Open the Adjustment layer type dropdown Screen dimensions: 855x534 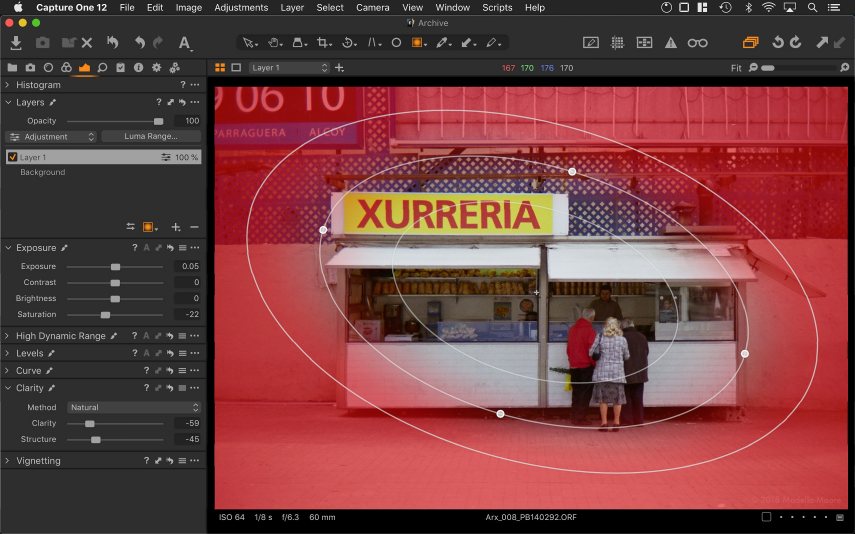[51, 137]
